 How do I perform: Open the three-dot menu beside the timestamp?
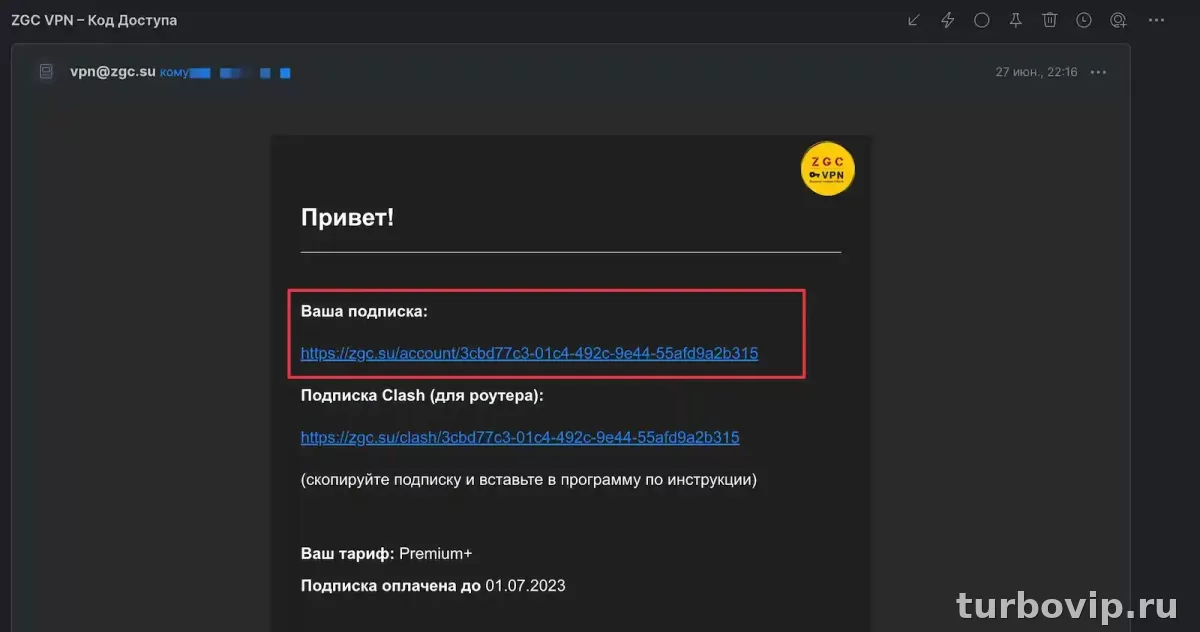[1097, 71]
